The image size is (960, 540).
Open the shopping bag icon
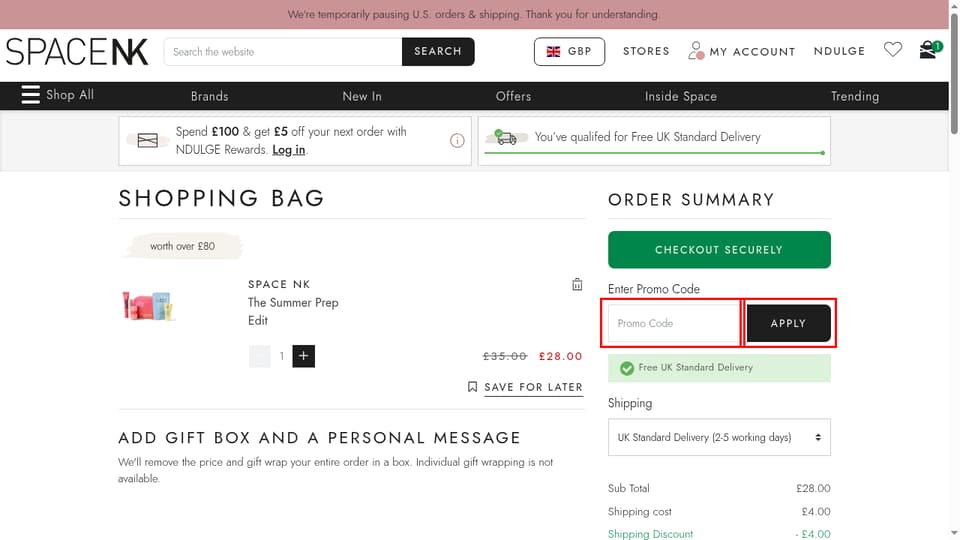pyautogui.click(x=929, y=50)
